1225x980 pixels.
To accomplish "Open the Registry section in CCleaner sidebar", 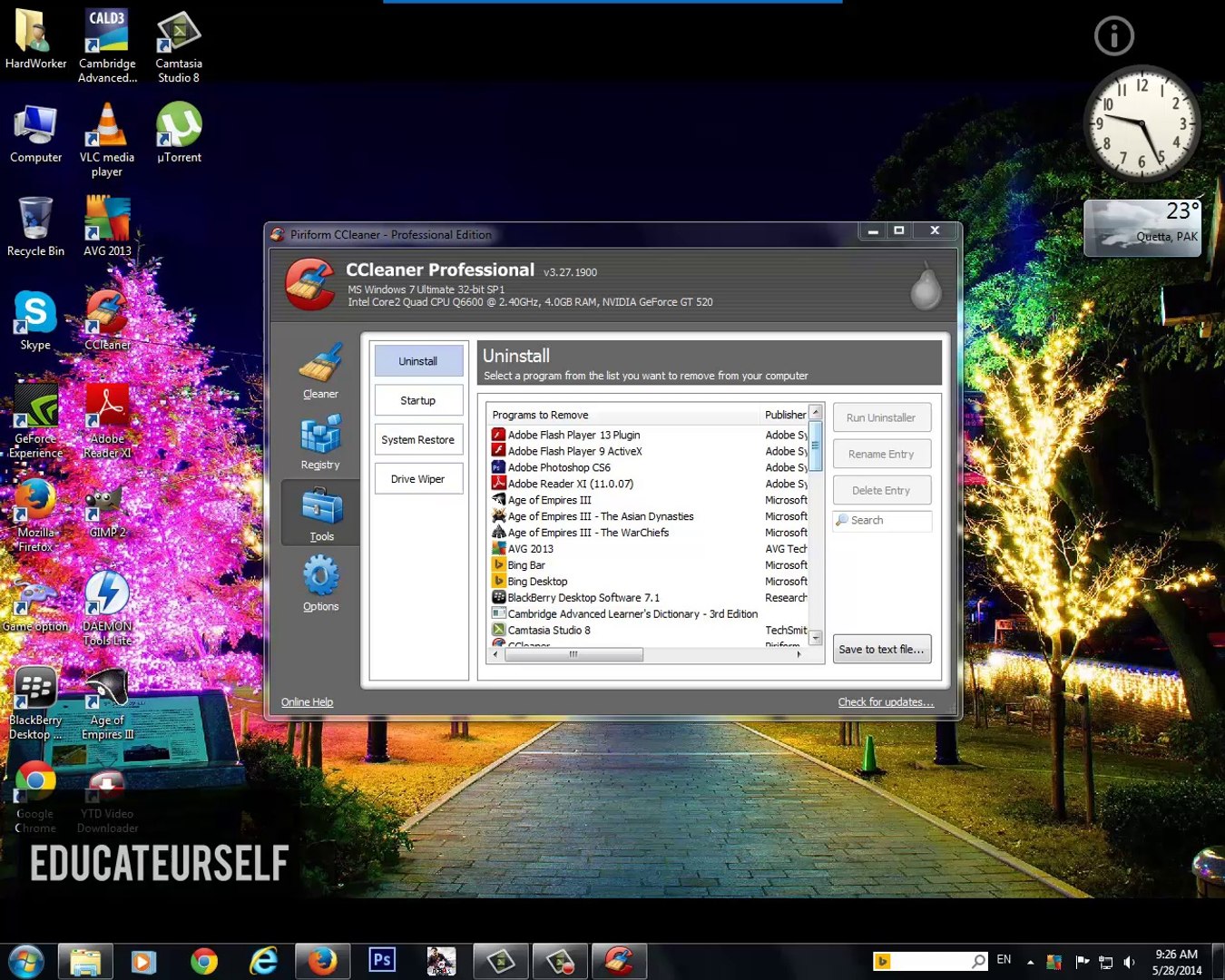I will click(320, 442).
